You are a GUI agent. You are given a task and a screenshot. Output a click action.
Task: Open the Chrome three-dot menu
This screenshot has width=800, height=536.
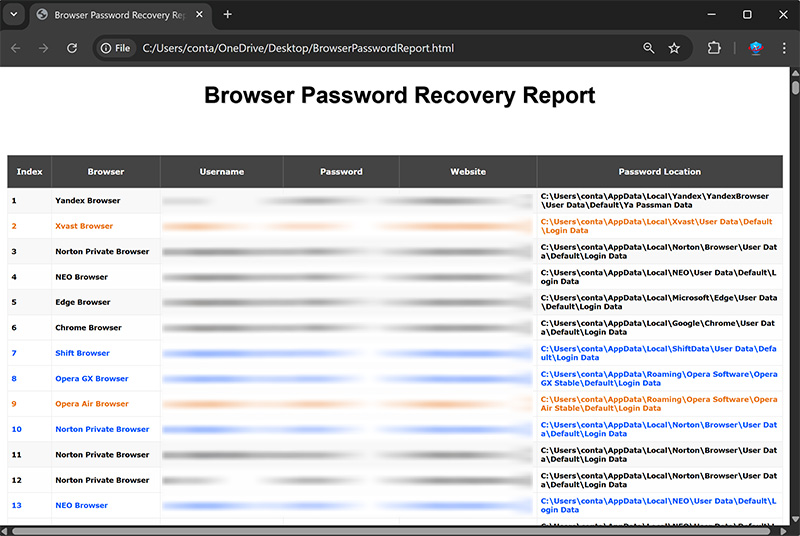[784, 48]
